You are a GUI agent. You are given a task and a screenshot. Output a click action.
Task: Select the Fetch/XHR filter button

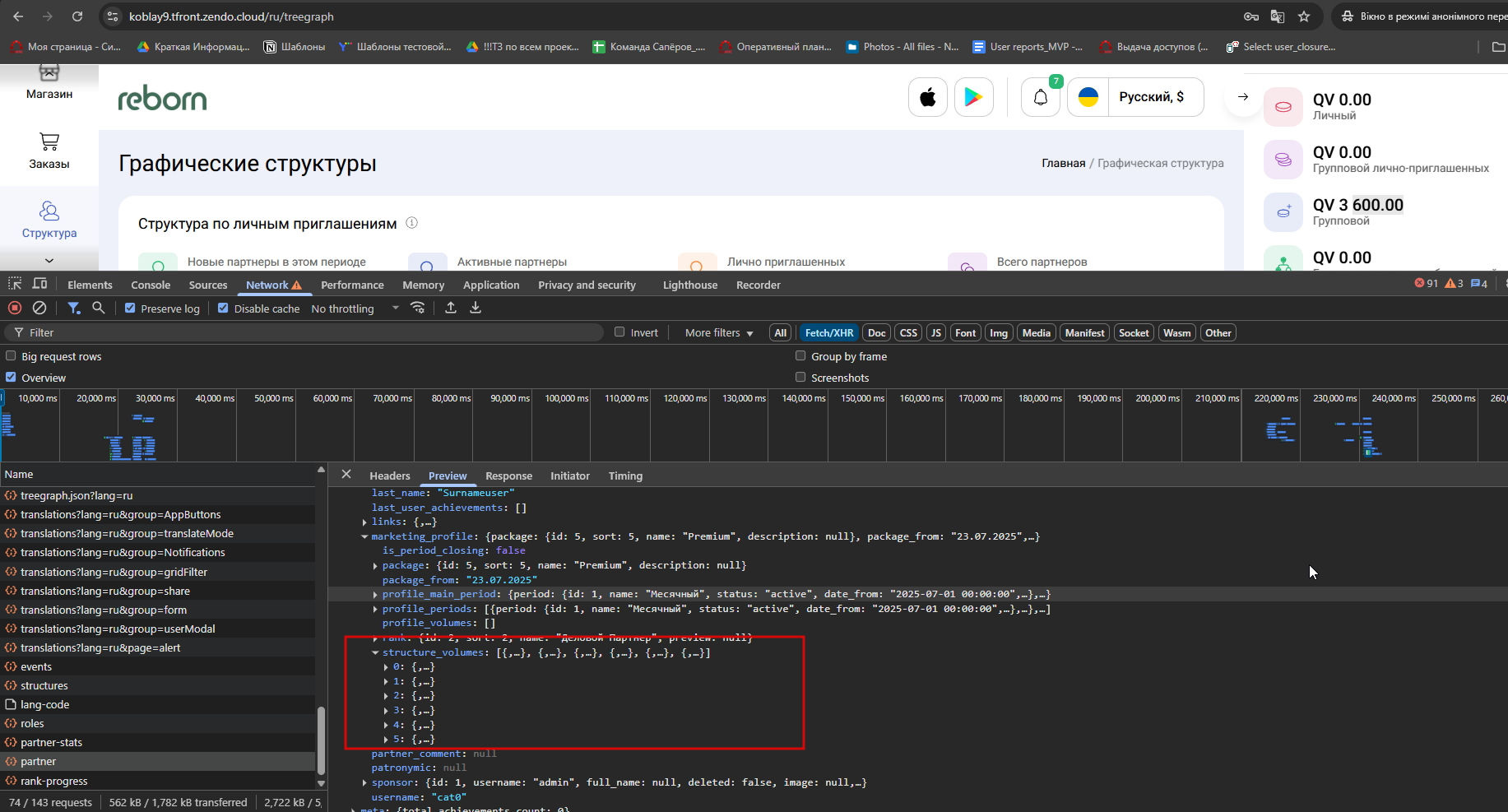coord(829,333)
